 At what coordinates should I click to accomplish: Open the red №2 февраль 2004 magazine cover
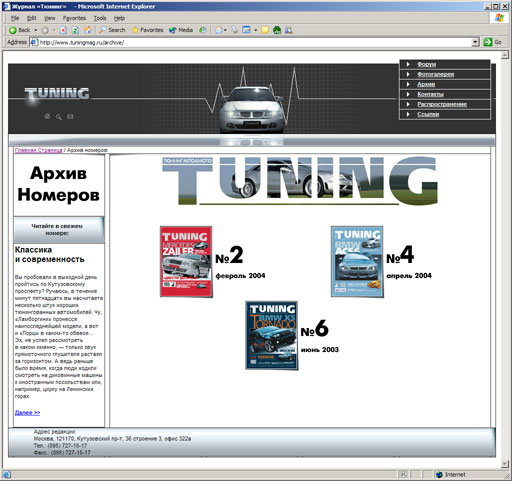pos(186,262)
